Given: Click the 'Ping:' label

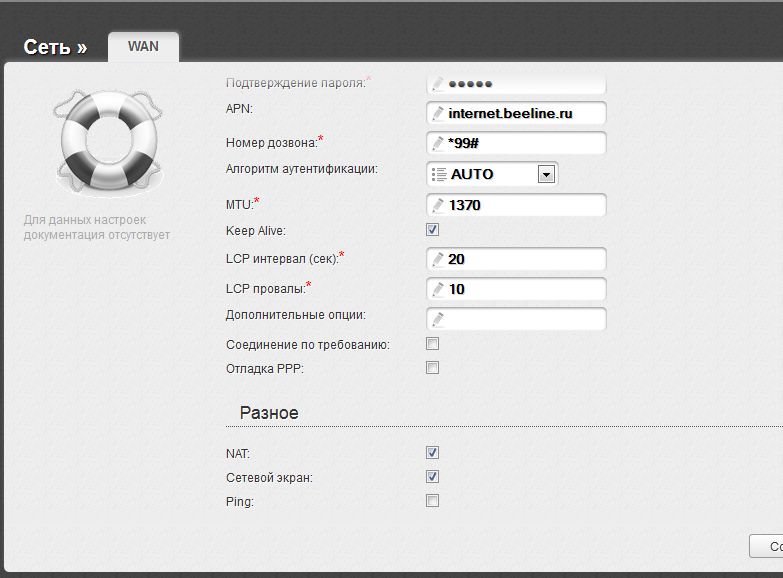Looking at the screenshot, I should 240,502.
